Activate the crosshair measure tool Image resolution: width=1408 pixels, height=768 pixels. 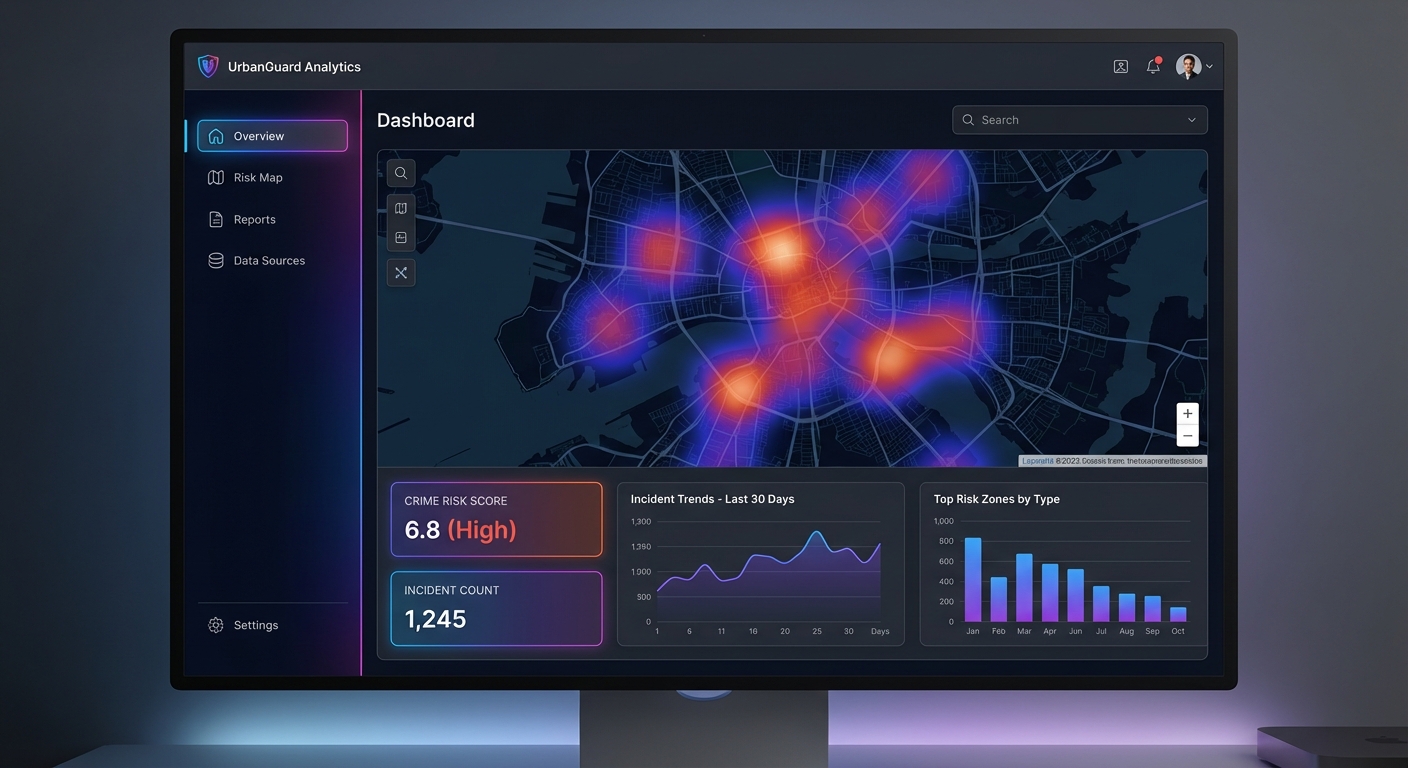pyautogui.click(x=400, y=272)
